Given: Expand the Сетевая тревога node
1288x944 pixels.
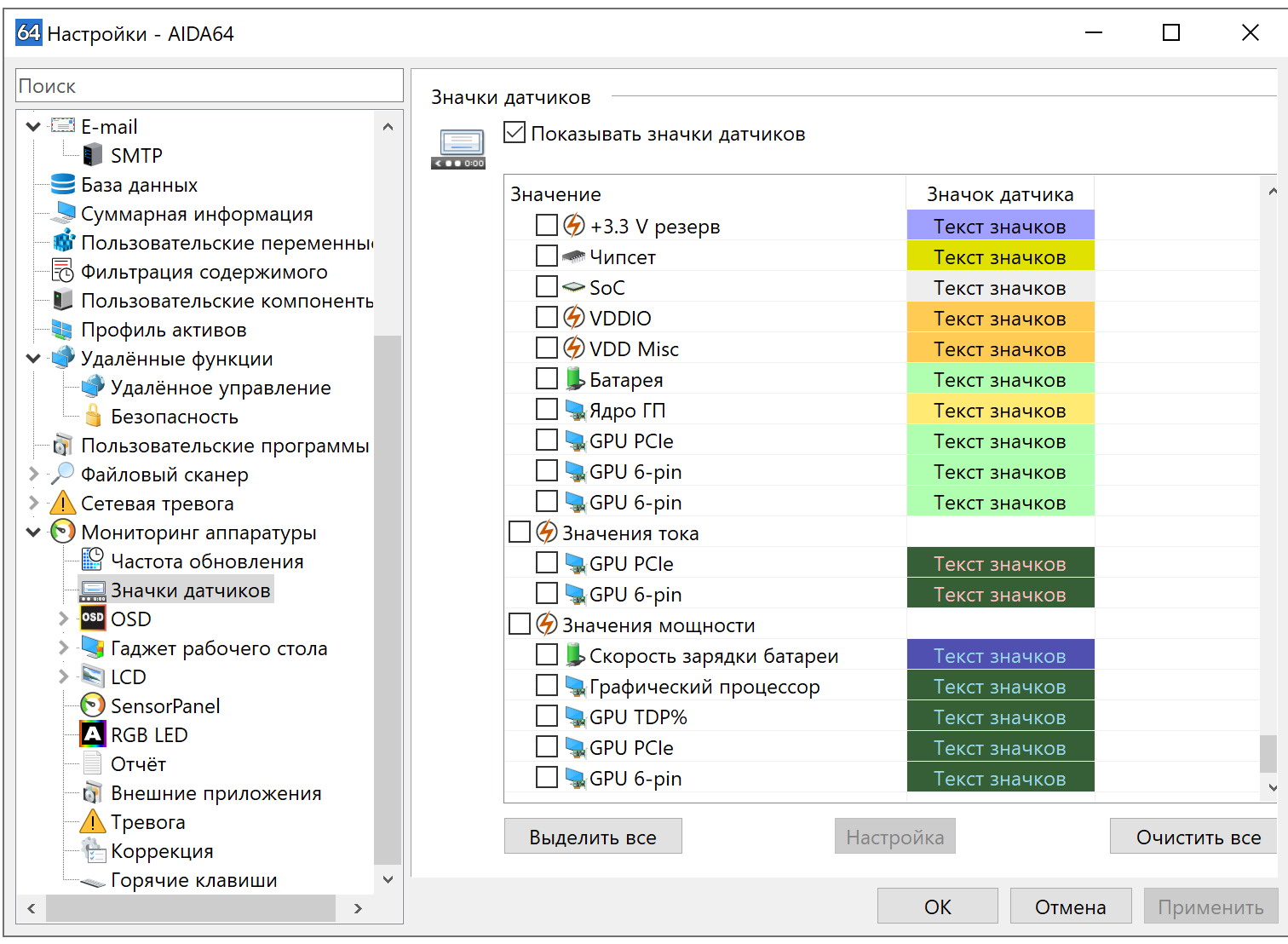Looking at the screenshot, I should coord(33,503).
